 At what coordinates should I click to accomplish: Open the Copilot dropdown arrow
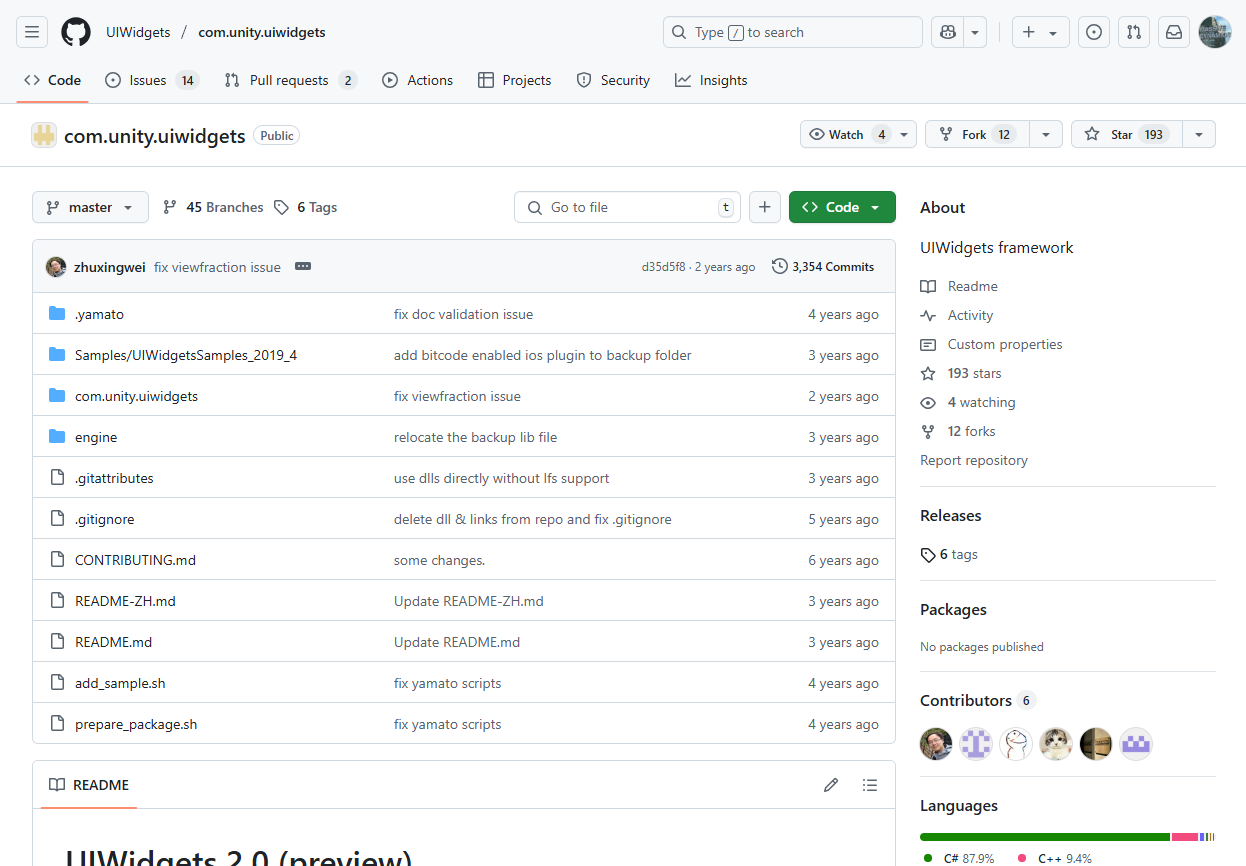974,32
